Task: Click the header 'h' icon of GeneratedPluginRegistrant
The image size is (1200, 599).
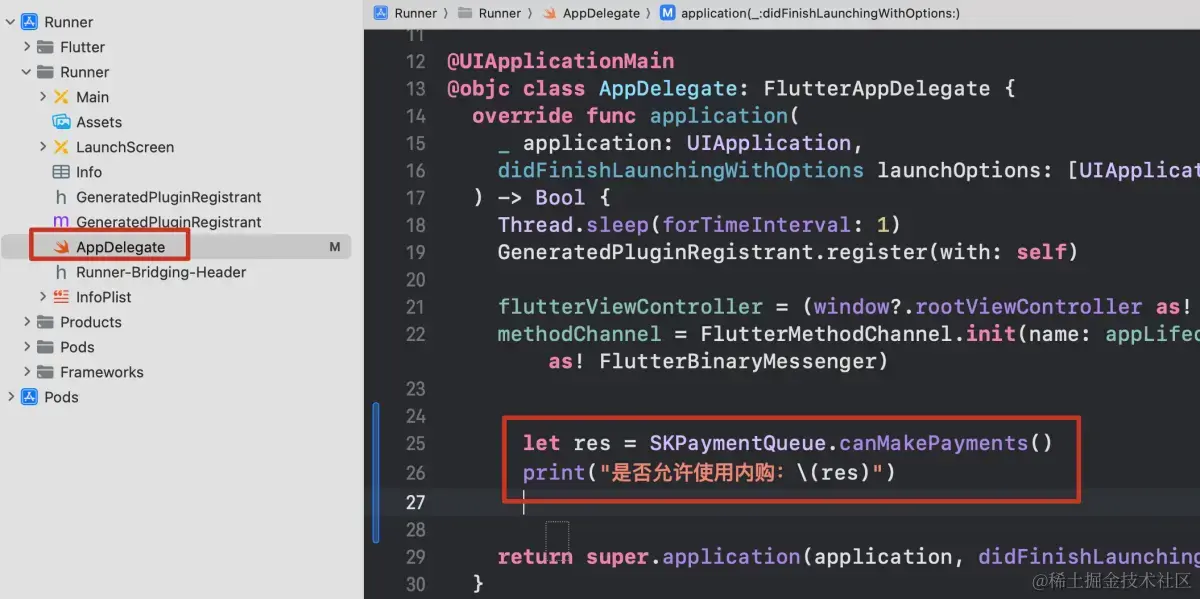Action: tap(61, 197)
